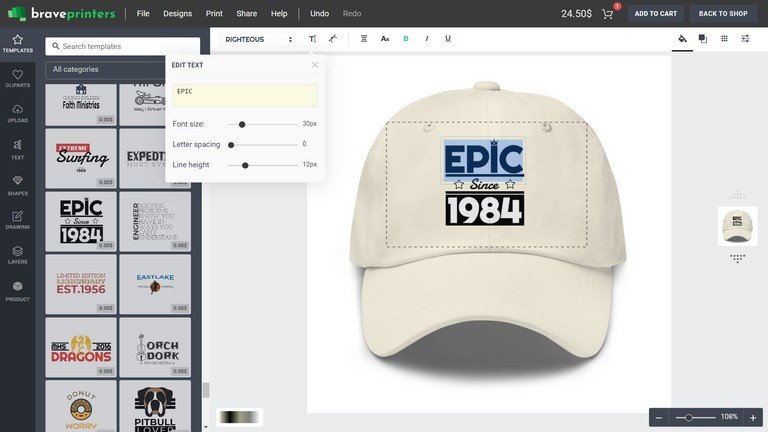
Task: Click the Add to Cart button
Action: pyautogui.click(x=655, y=14)
